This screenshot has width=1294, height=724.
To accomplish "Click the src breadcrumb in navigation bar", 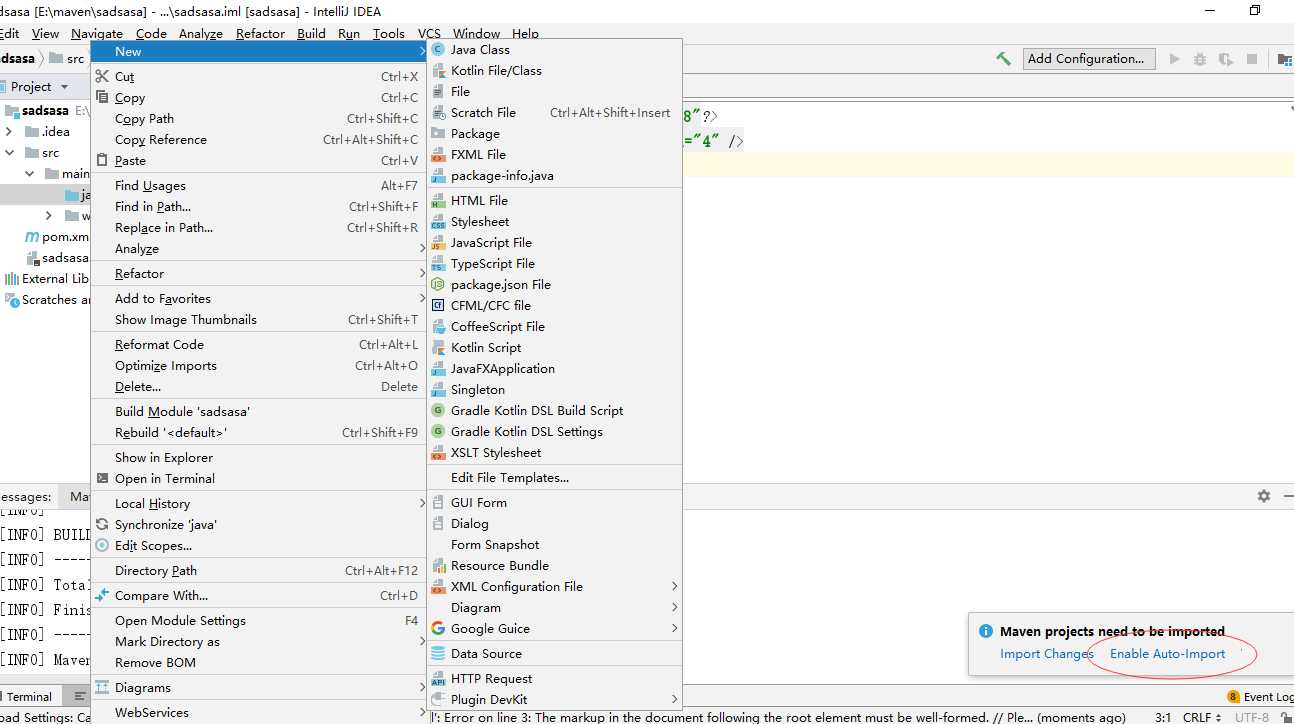I will (x=67, y=59).
